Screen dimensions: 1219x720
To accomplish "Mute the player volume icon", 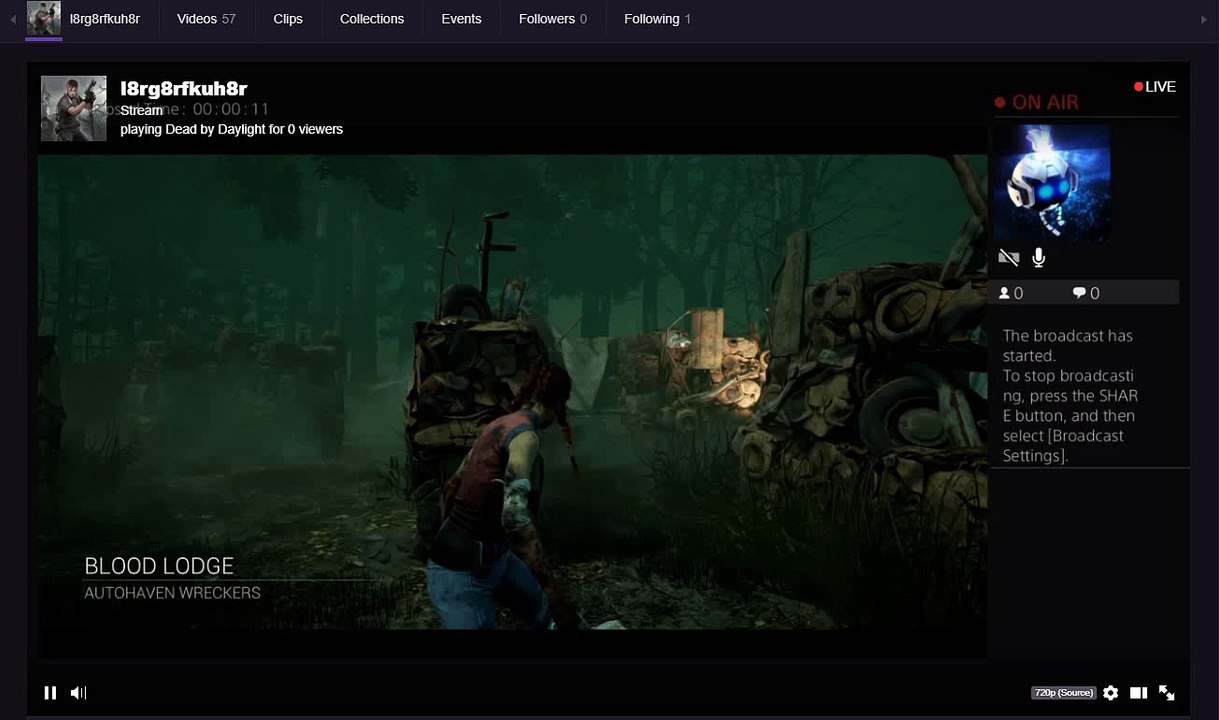I will tap(79, 692).
